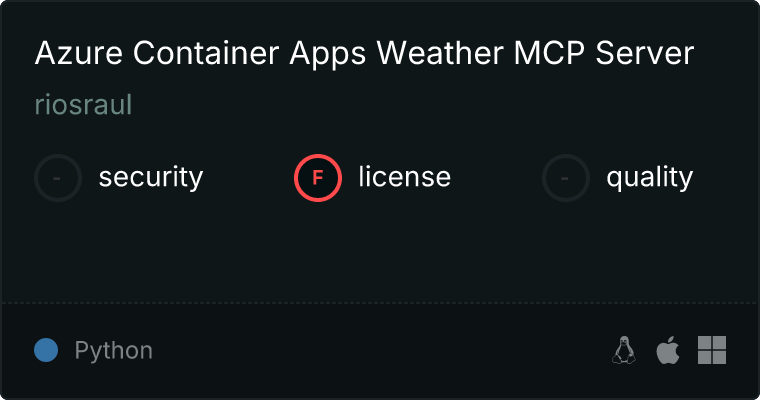Click the dashed divider above the footer
Viewport: 760px width, 400px height.
point(380,303)
